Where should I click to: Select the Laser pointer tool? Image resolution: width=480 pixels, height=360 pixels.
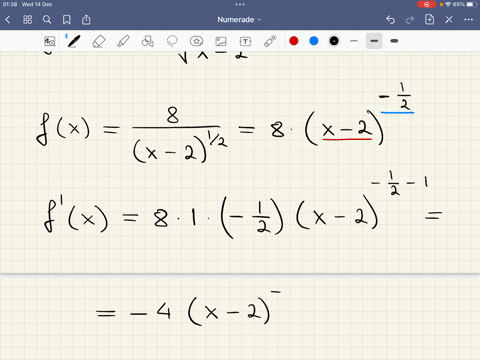point(270,41)
